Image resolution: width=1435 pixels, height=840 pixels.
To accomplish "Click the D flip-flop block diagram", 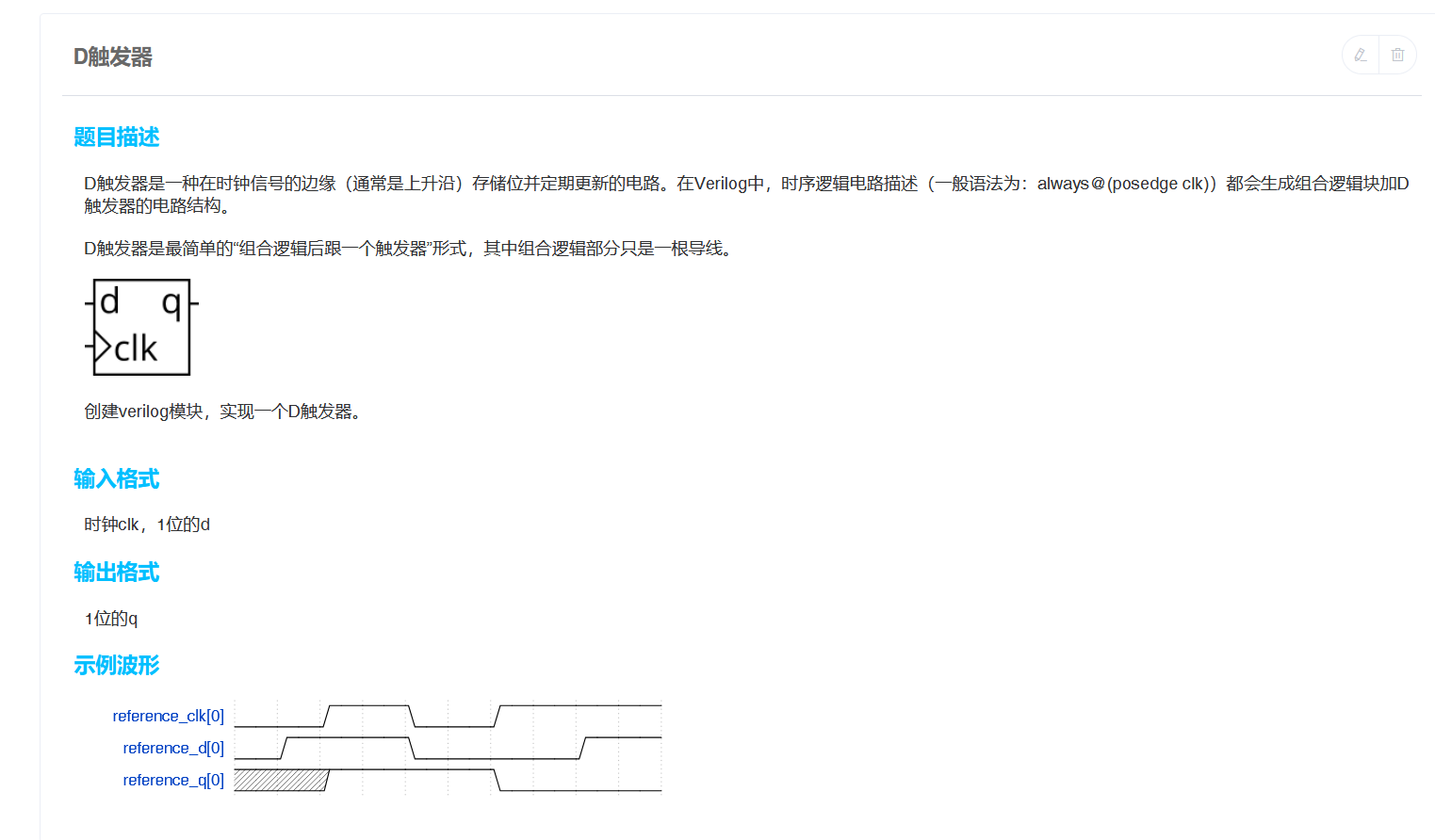I will (141, 327).
